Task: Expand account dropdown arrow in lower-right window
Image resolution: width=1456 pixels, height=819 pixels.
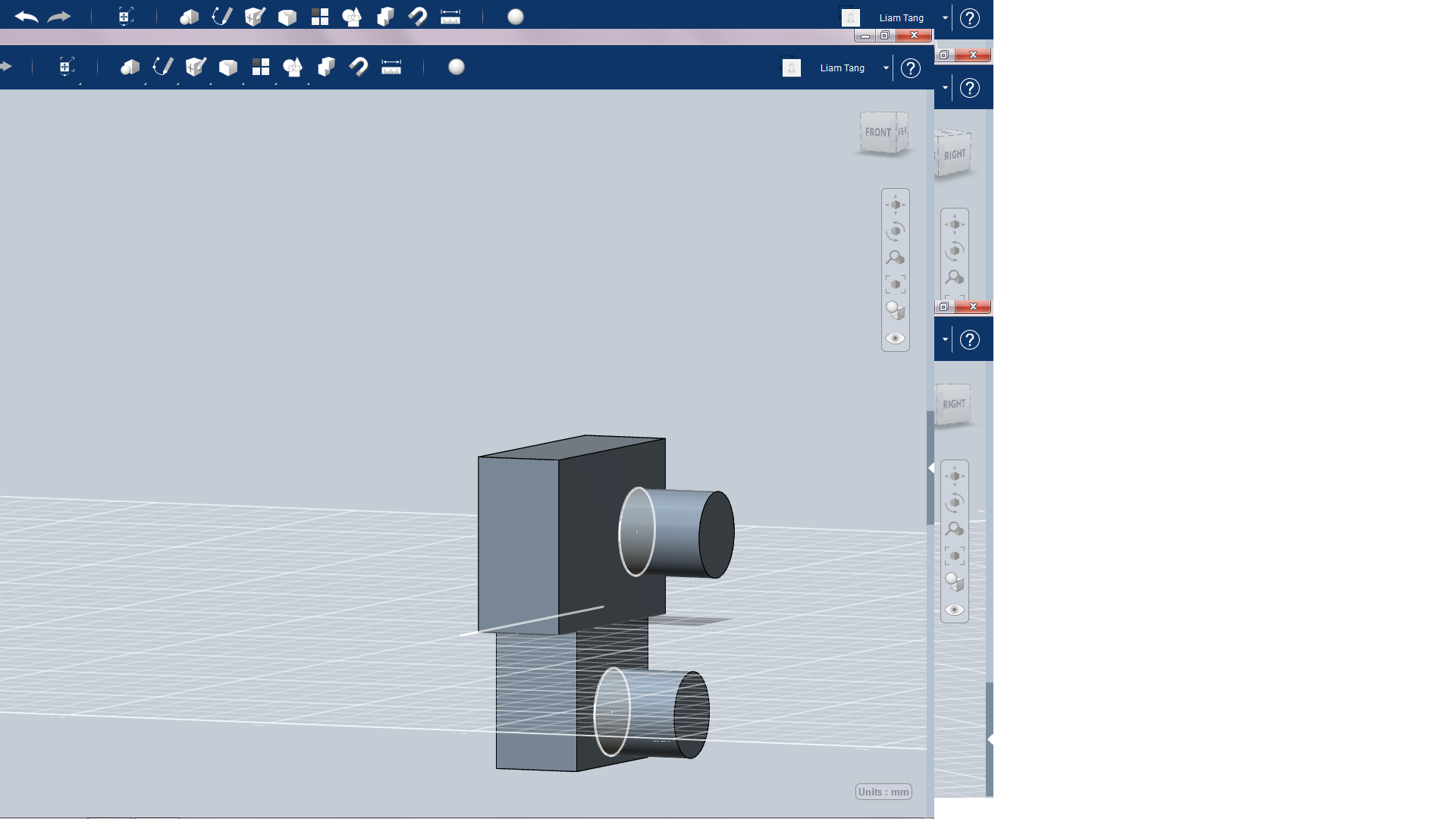Action: click(x=945, y=340)
